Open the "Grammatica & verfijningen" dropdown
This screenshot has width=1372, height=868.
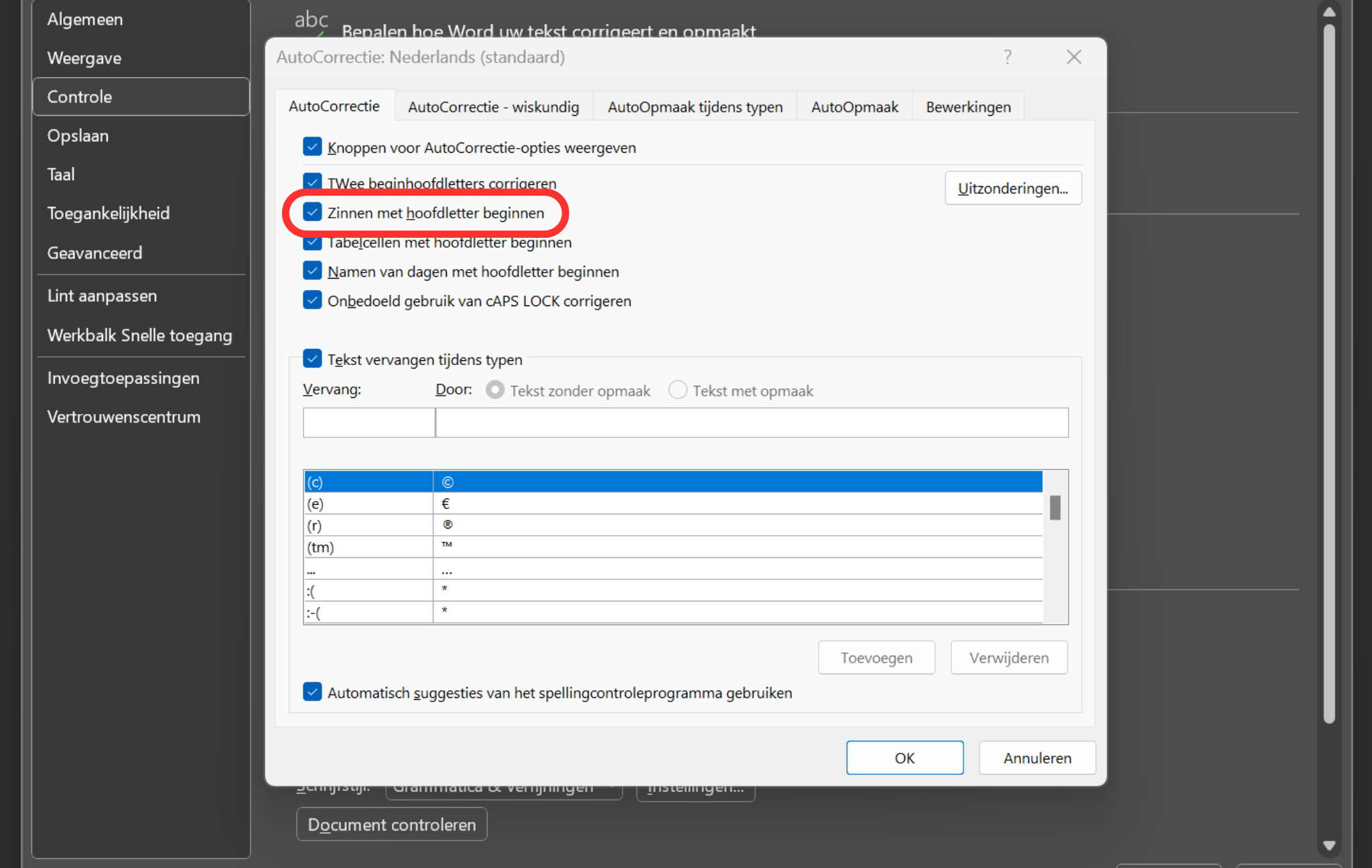504,787
